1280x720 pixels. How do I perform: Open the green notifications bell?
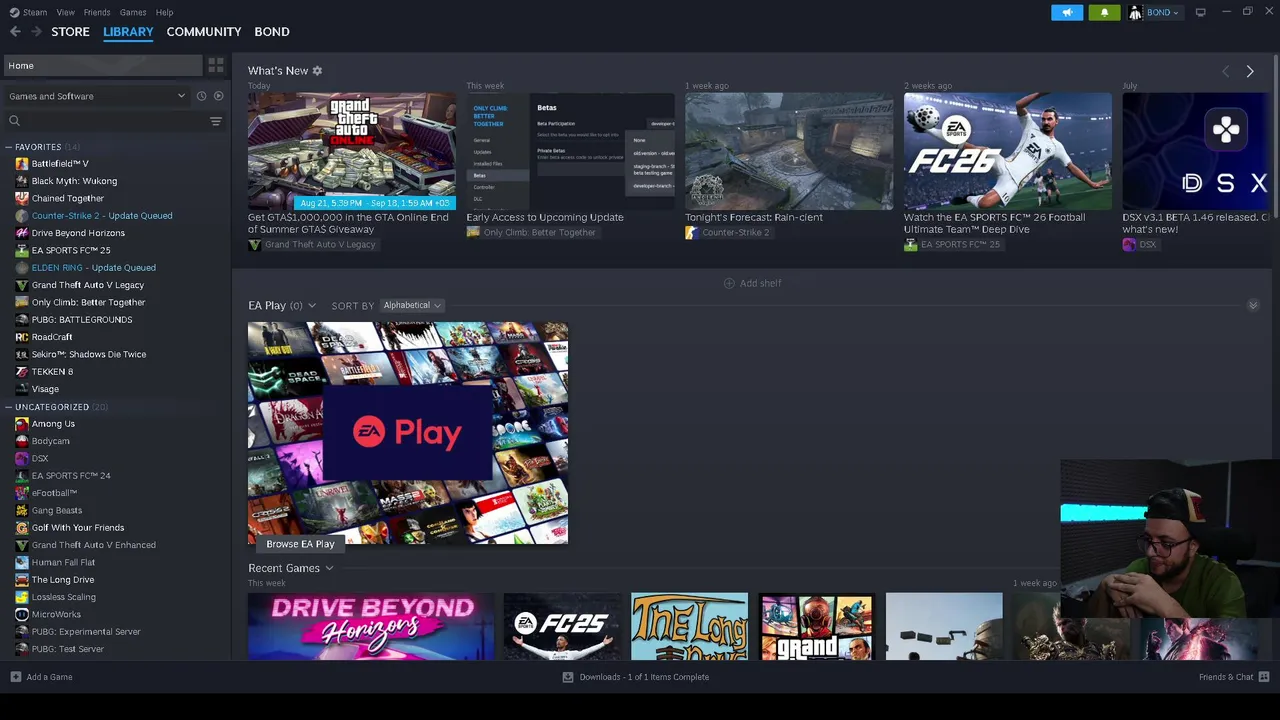tap(1104, 12)
